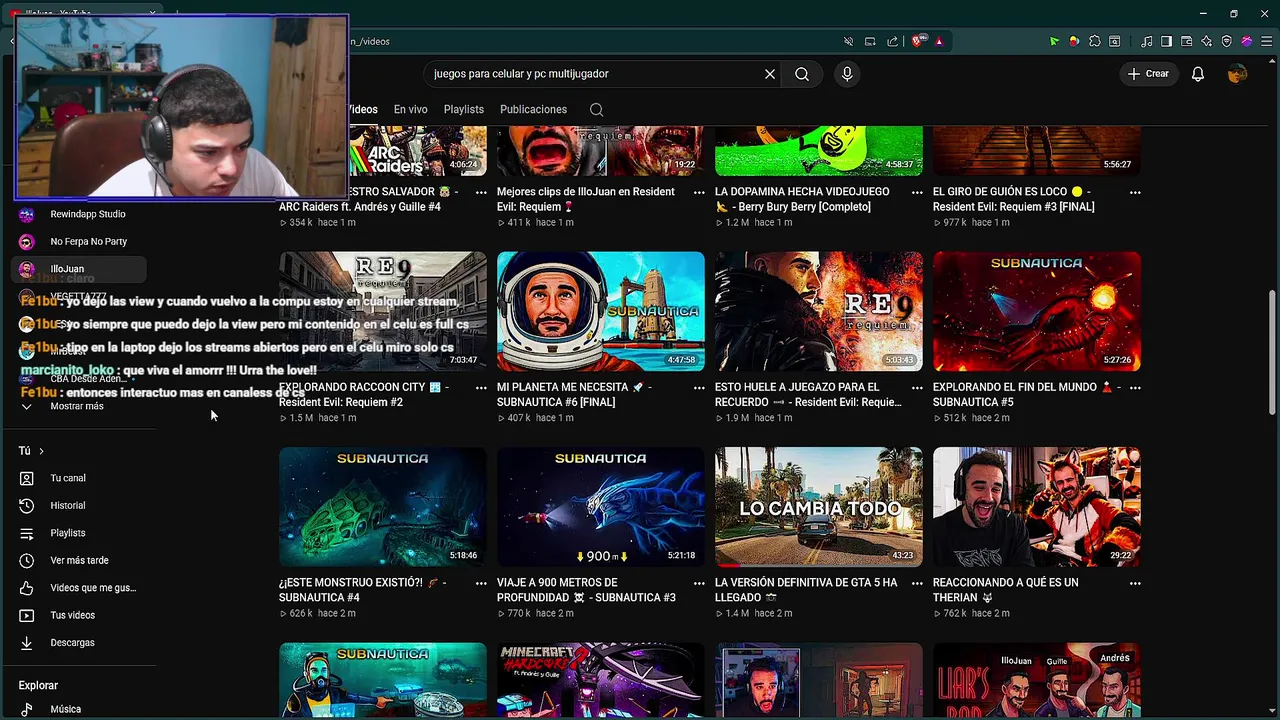Click the green cursor extension icon

1054,41
